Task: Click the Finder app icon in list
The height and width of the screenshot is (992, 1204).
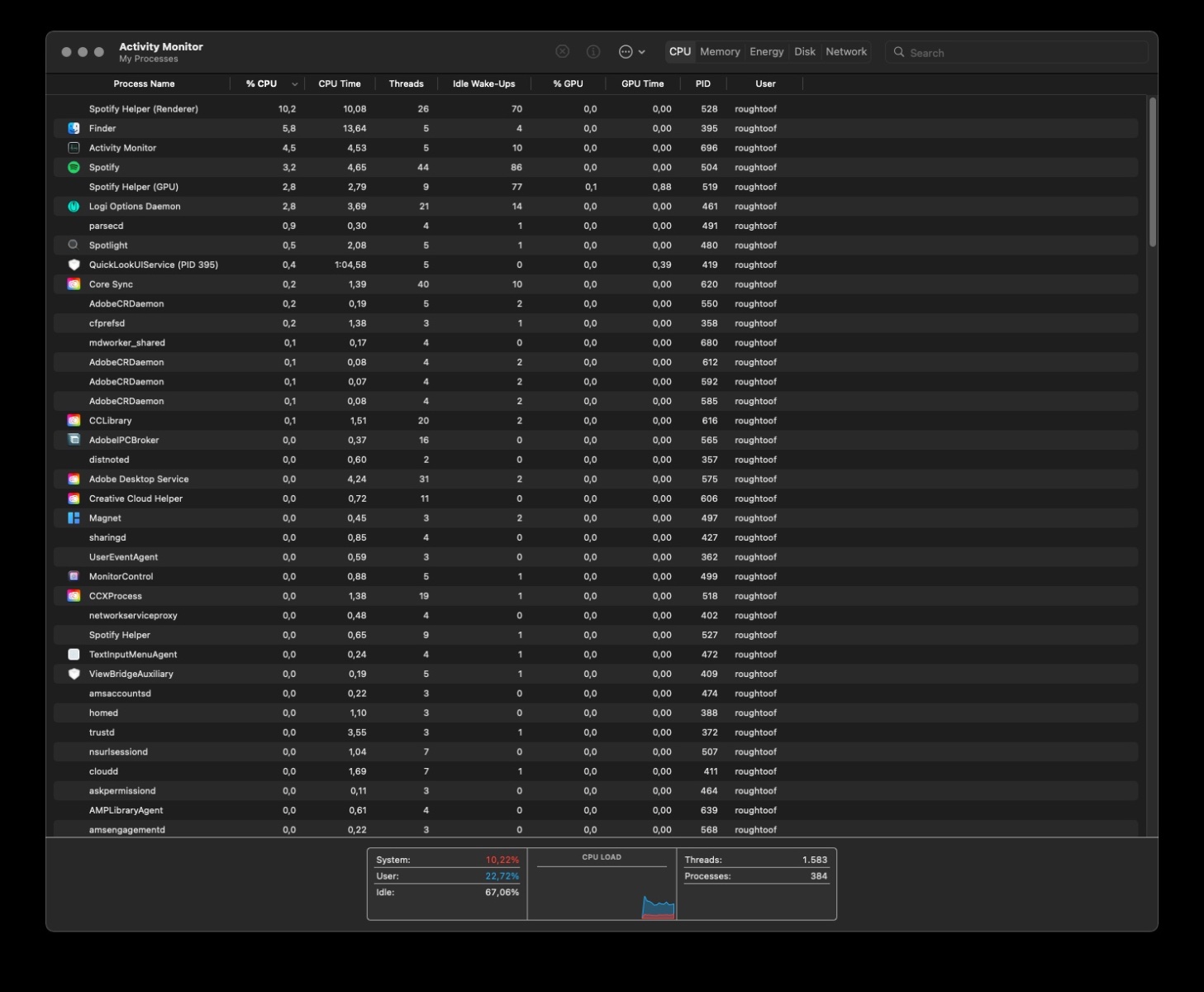Action: tap(74, 128)
